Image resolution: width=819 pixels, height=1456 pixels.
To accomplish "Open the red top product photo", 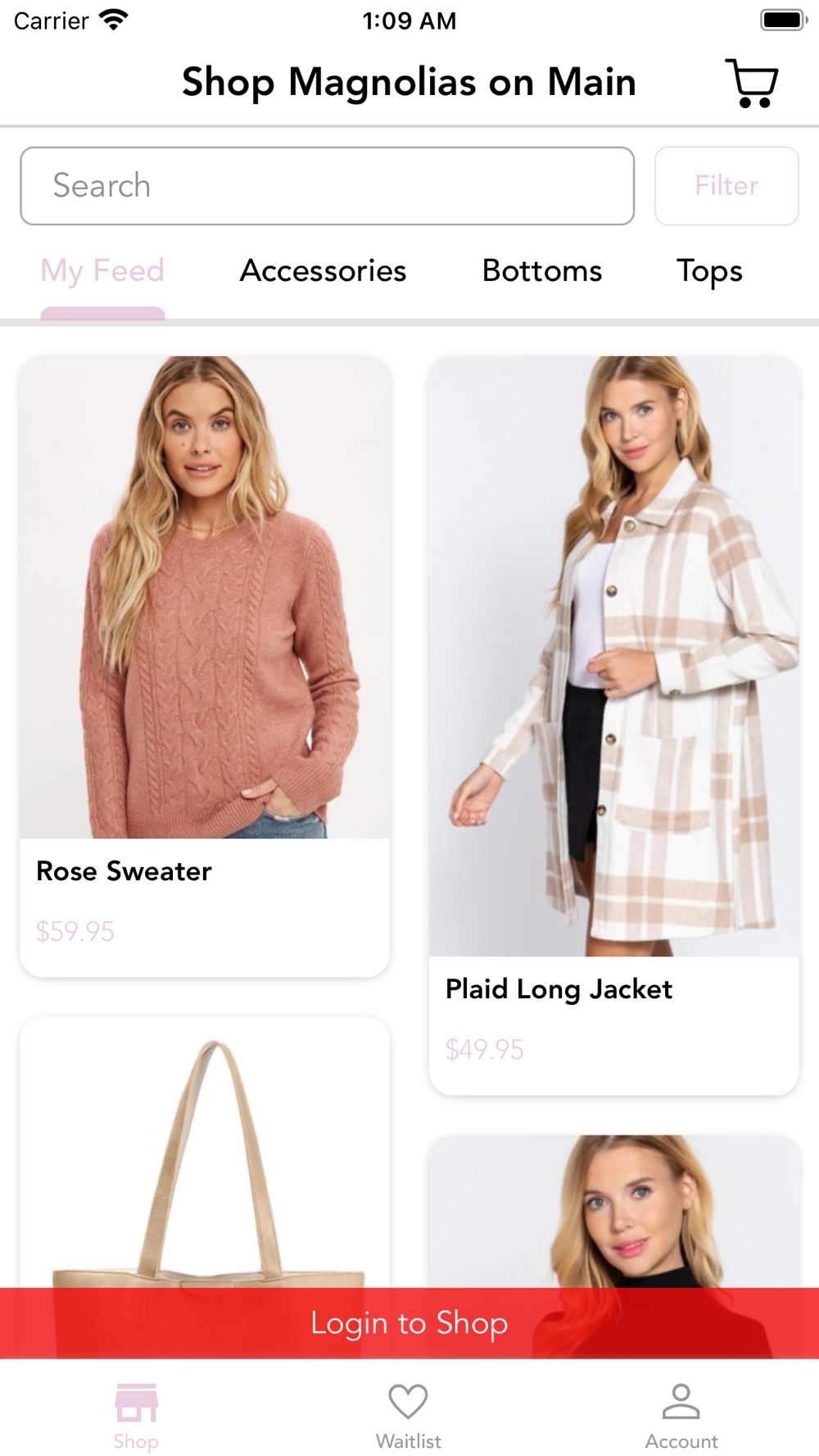I will 614,1212.
